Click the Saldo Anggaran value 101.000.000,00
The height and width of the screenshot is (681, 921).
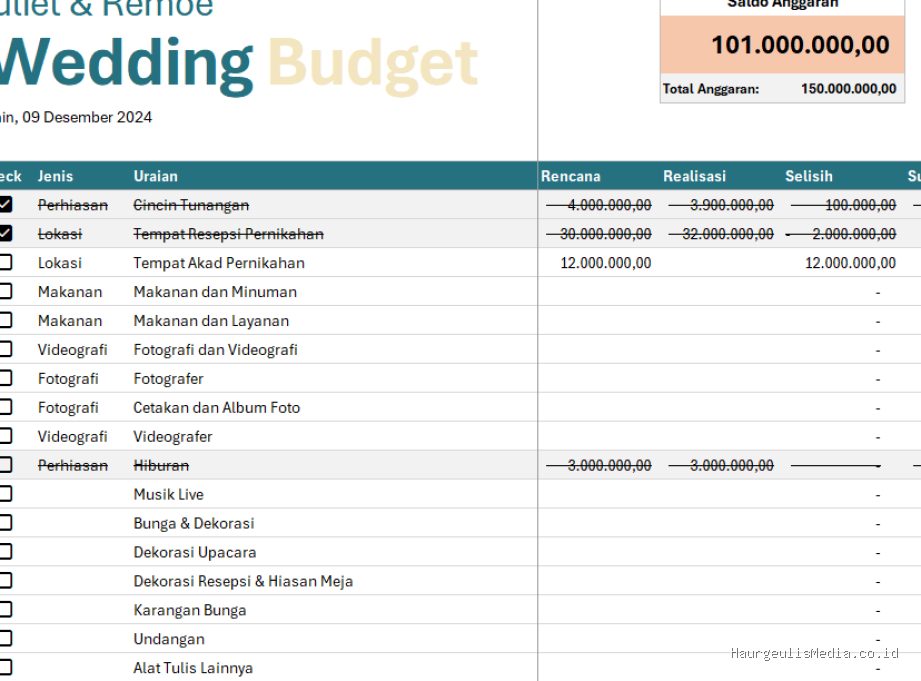[x=800, y=45]
